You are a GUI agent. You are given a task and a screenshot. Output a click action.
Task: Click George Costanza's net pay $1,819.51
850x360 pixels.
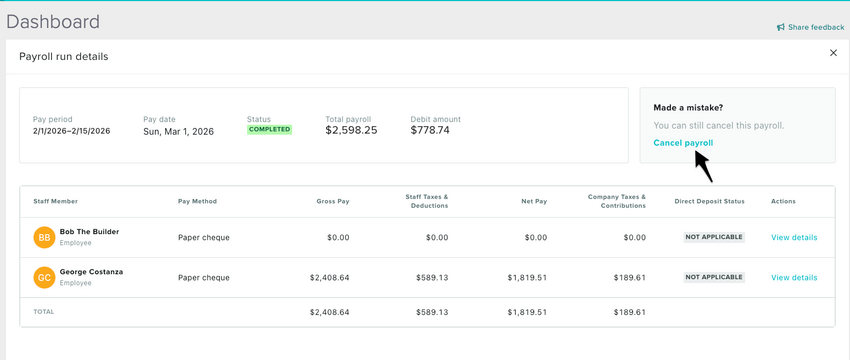(x=527, y=278)
